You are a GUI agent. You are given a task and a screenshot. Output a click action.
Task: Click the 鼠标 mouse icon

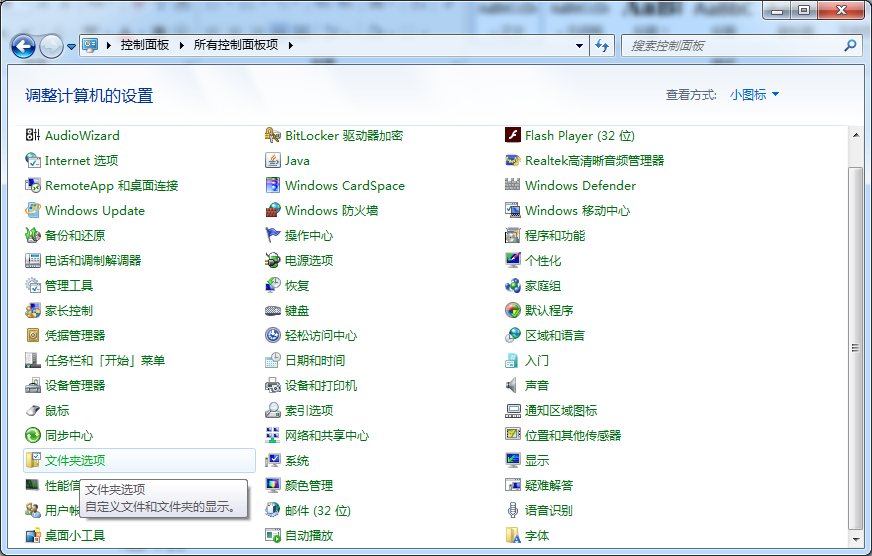click(33, 410)
